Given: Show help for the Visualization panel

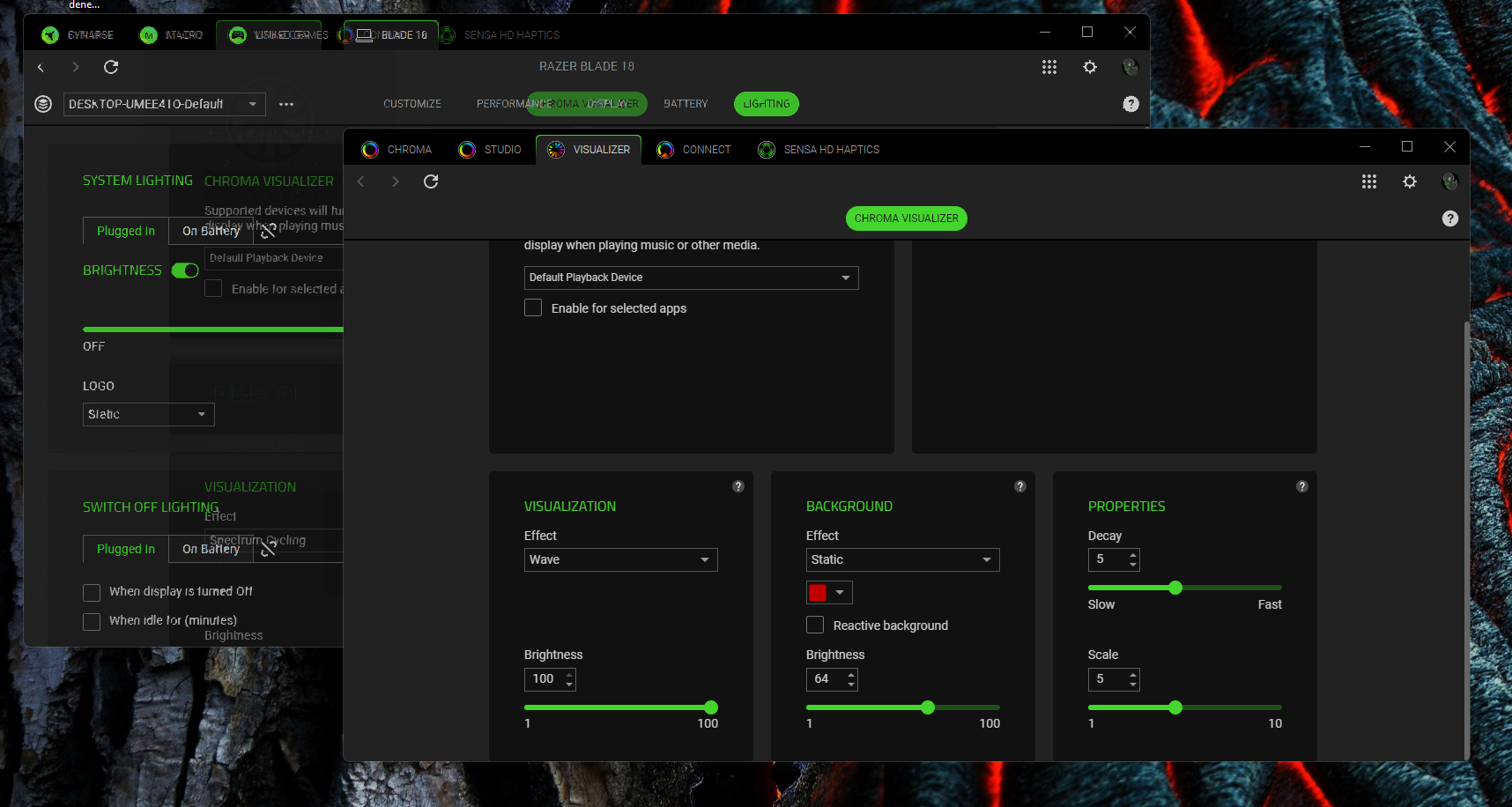Looking at the screenshot, I should tap(738, 486).
